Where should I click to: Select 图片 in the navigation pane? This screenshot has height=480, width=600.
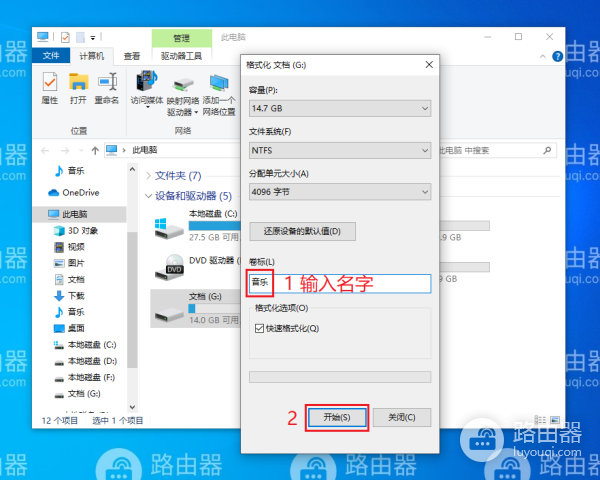click(69, 263)
